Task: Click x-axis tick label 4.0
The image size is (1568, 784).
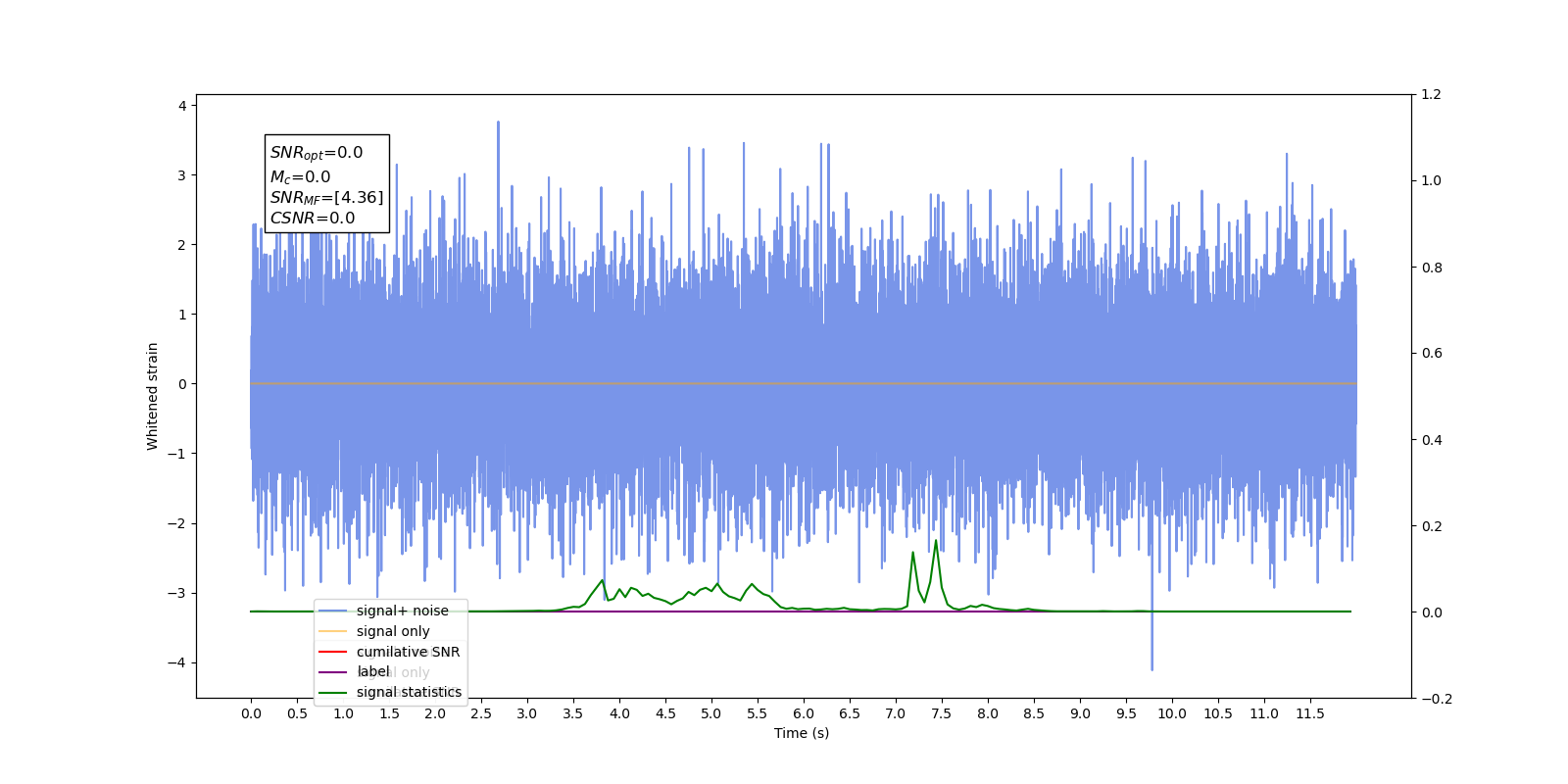Action: 619,713
